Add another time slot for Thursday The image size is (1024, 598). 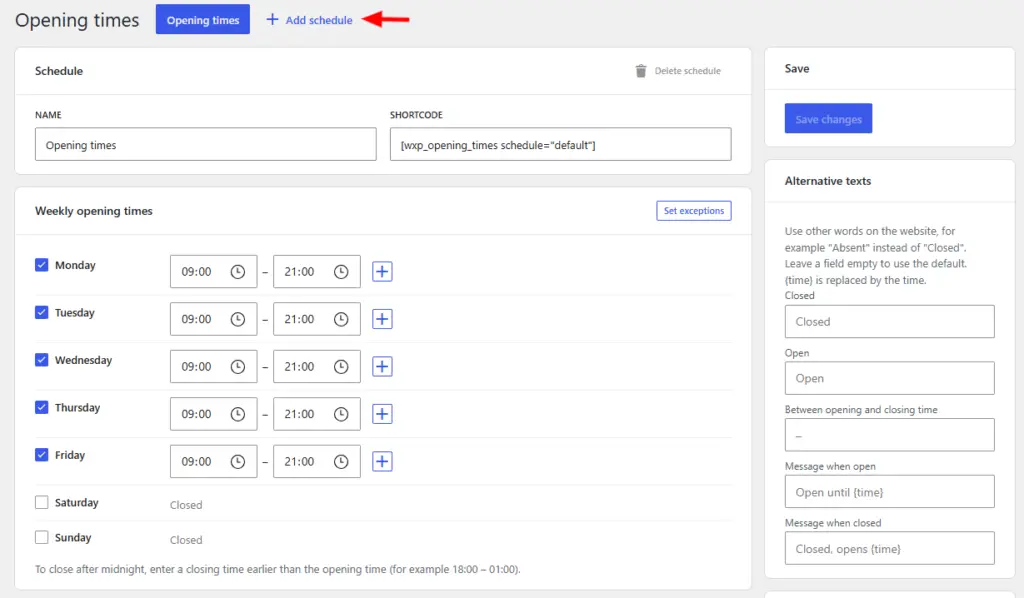pyautogui.click(x=382, y=414)
